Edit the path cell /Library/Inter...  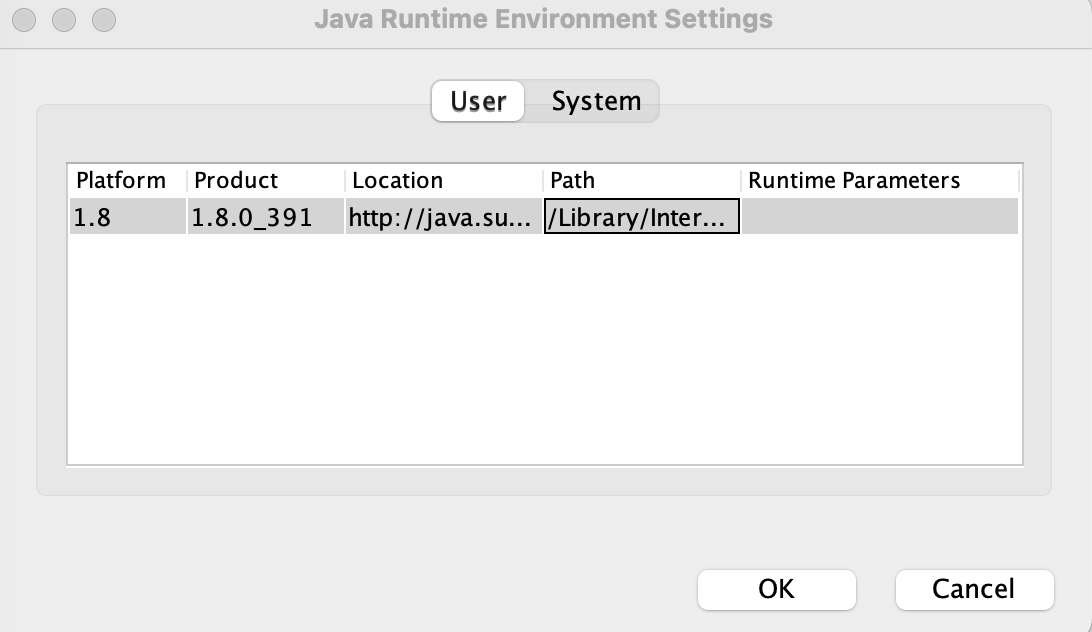click(x=641, y=217)
